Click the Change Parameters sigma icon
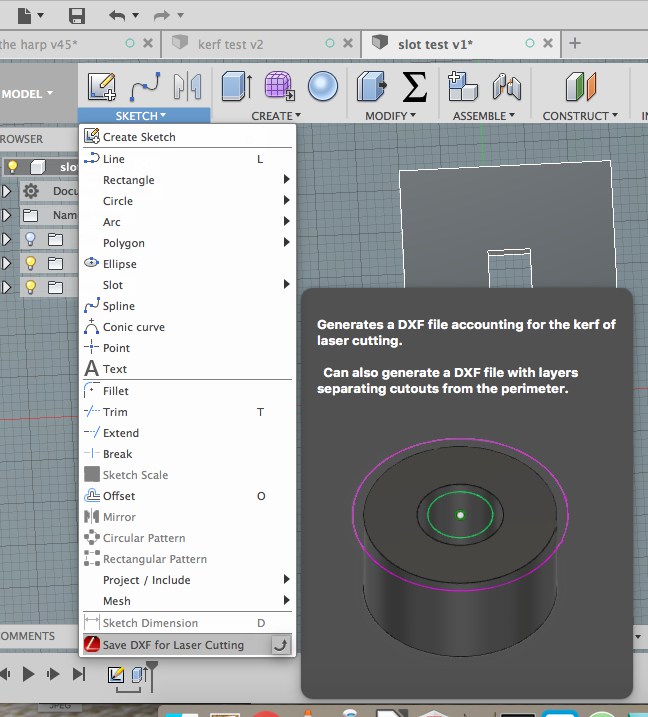The image size is (648, 717). point(414,86)
